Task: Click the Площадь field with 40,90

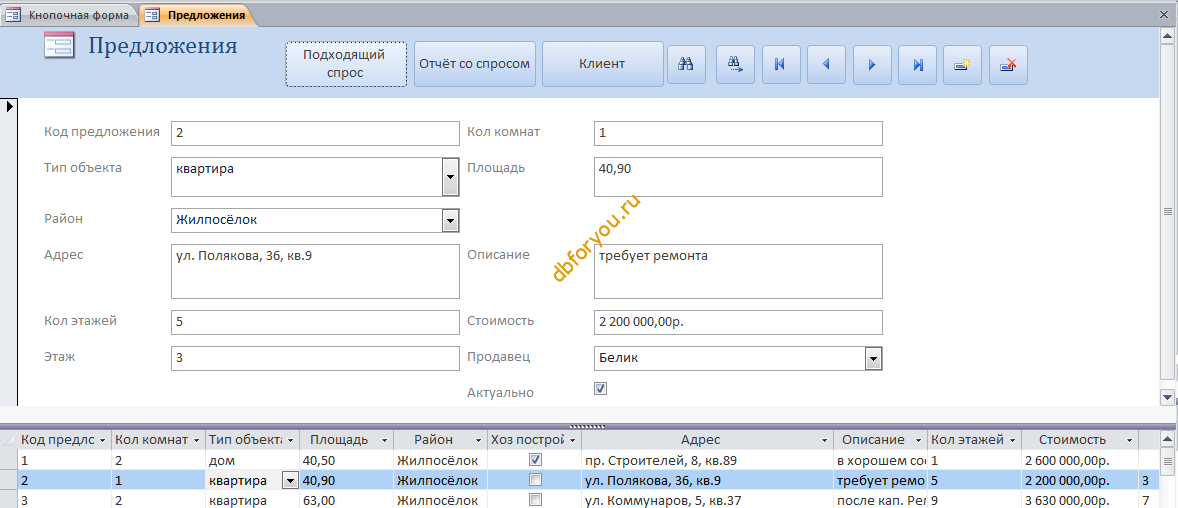Action: [x=738, y=177]
